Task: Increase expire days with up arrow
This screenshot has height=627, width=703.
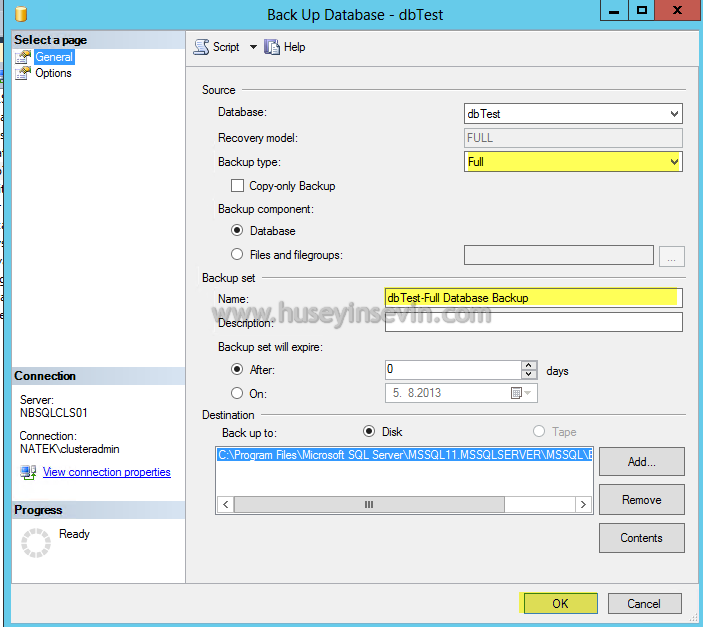Action: coord(529,365)
